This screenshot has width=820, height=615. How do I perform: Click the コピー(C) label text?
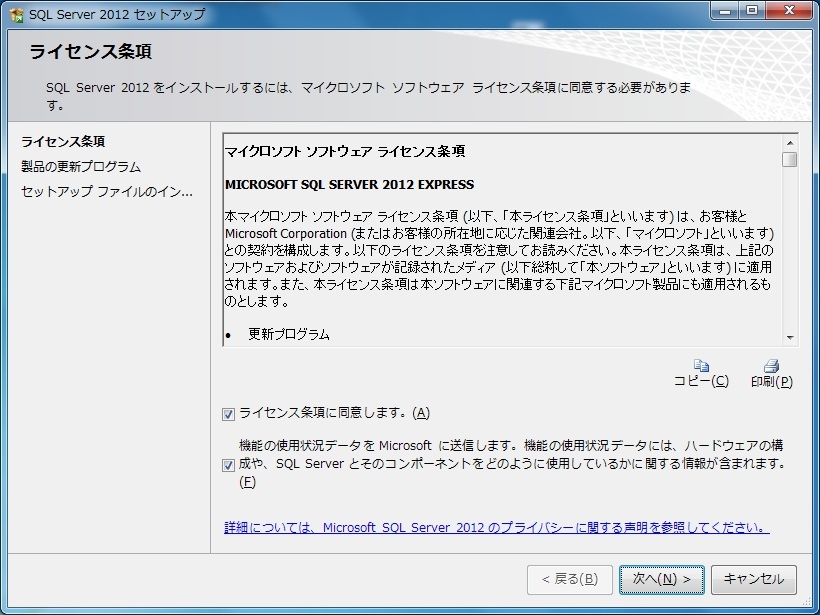click(701, 381)
